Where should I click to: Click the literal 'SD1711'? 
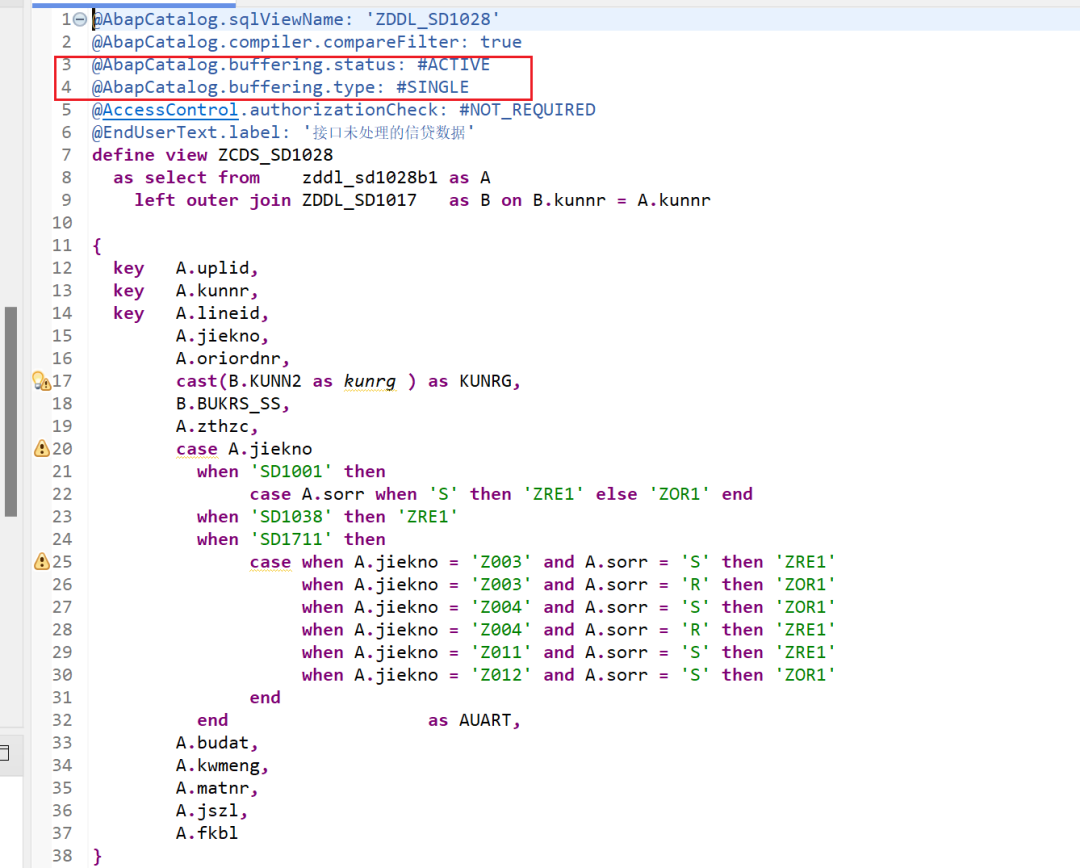pos(291,539)
